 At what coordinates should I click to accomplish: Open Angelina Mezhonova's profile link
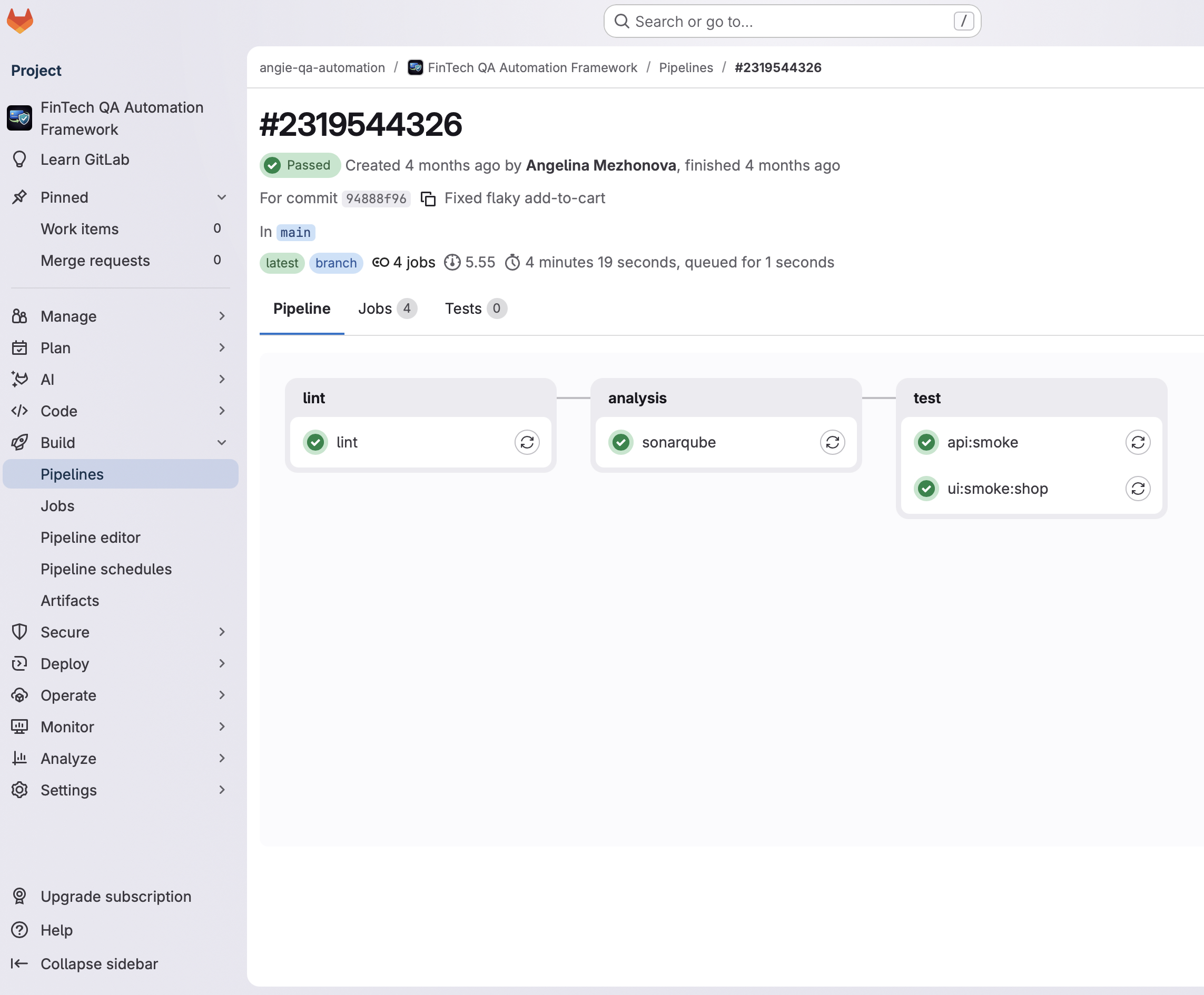coord(601,166)
